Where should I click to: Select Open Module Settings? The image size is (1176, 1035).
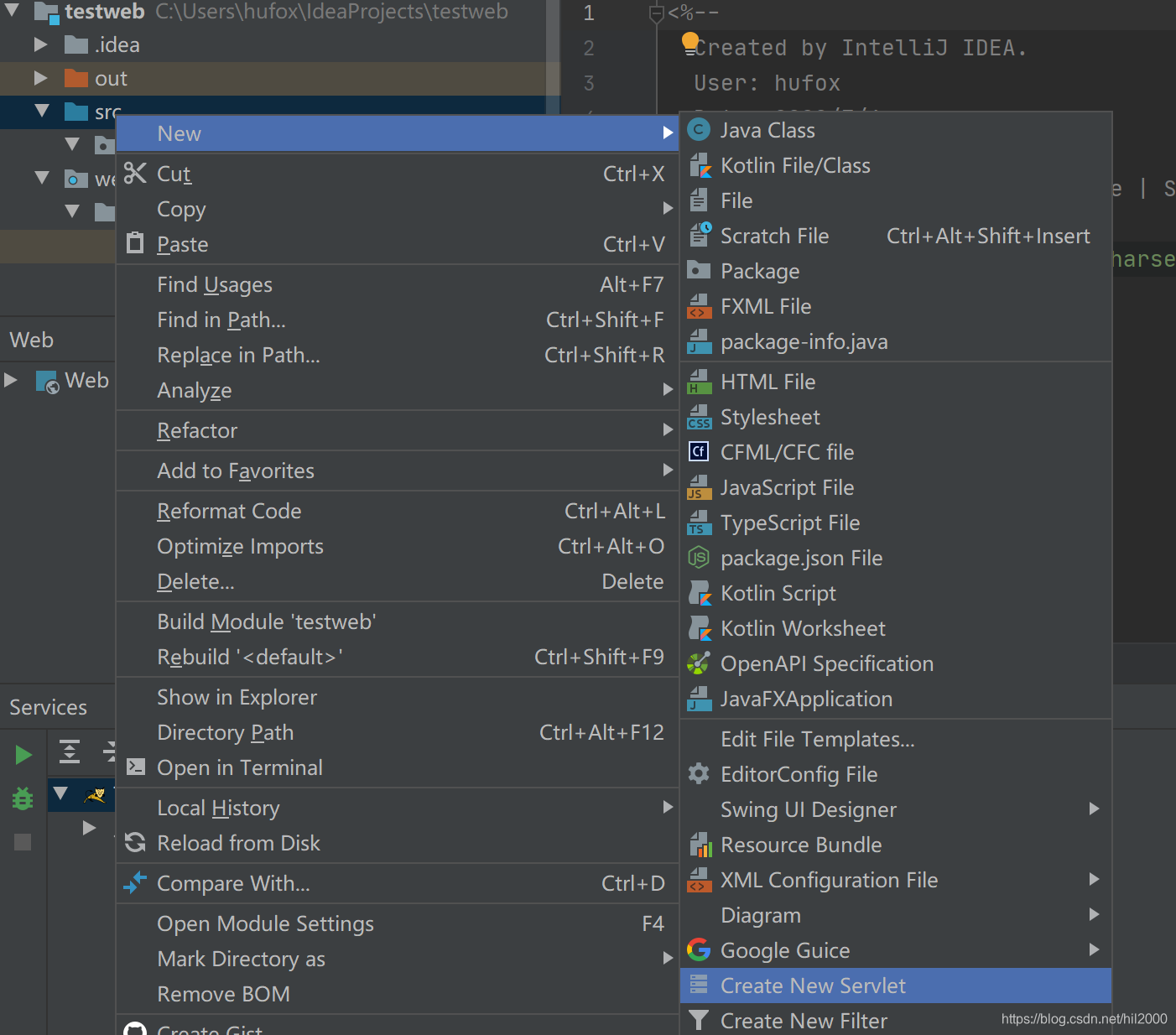pyautogui.click(x=397, y=923)
